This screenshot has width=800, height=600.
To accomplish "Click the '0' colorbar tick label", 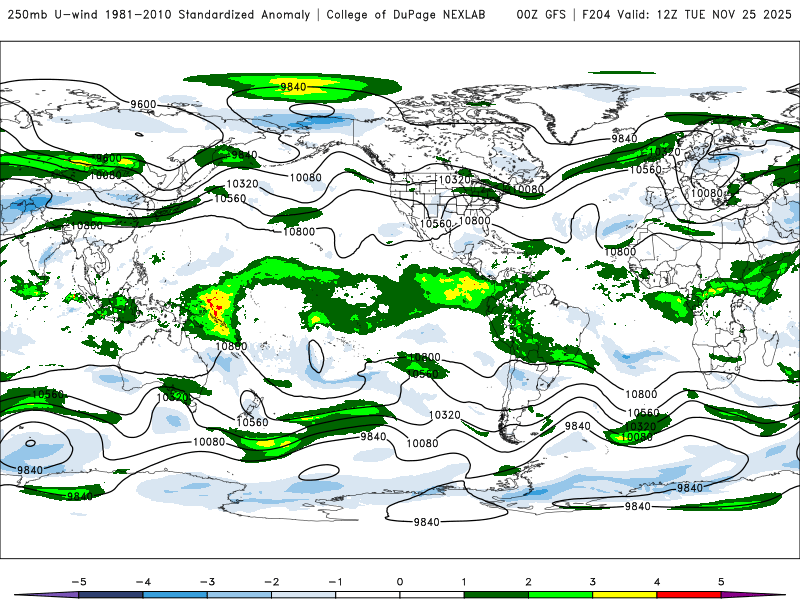I will coord(400,582).
